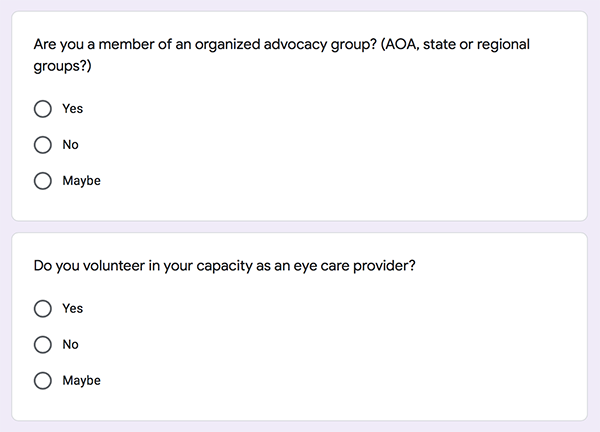This screenshot has width=600, height=432.
Task: Click the 'Maybe' label under advocacy group question
Action: pos(81,181)
